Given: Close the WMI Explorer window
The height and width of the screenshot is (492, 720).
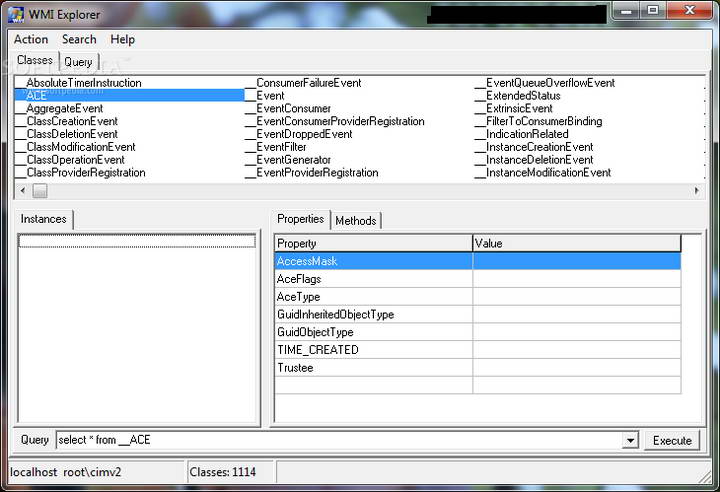Looking at the screenshot, I should click(x=689, y=11).
